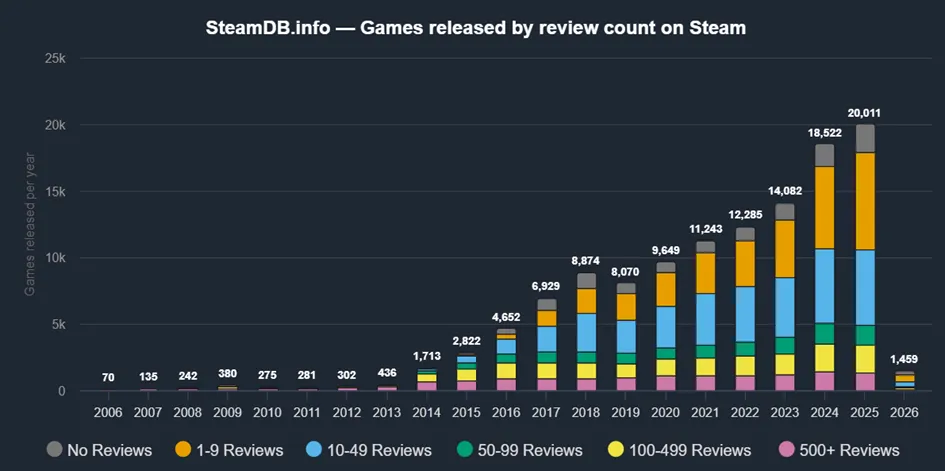The image size is (945, 471).
Task: Select the 2018 bar's blue segment
Action: pos(586,332)
